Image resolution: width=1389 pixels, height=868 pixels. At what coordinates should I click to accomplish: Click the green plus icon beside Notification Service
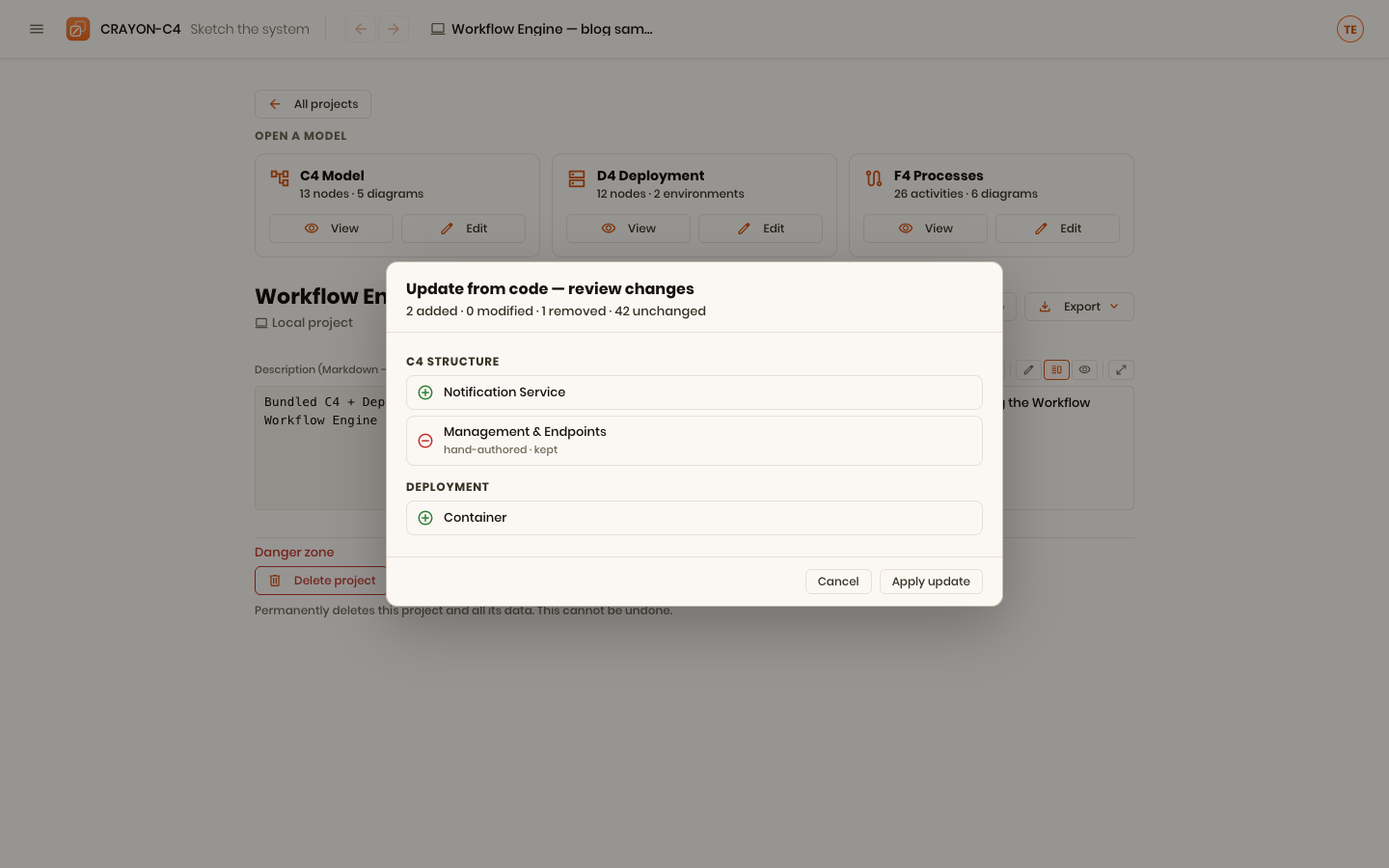tap(425, 393)
